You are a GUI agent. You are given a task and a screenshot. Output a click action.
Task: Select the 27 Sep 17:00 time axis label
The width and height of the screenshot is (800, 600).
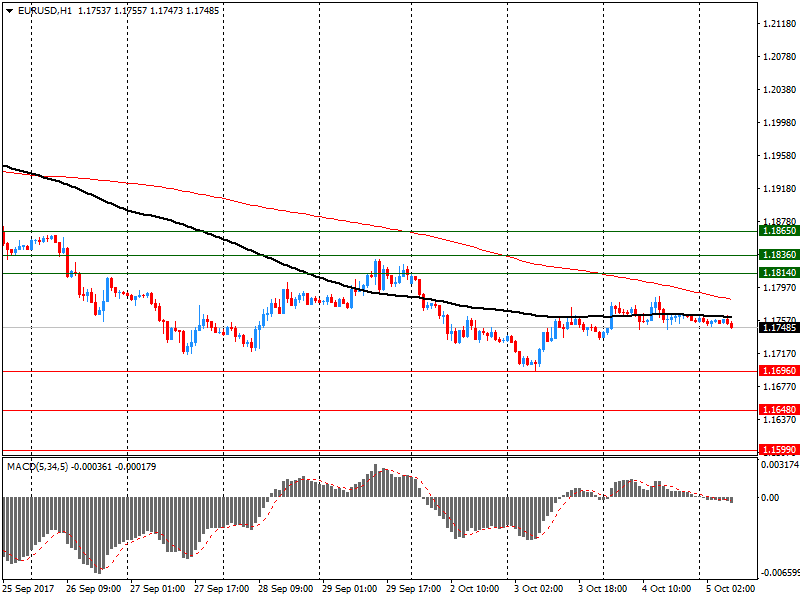pyautogui.click(x=221, y=589)
